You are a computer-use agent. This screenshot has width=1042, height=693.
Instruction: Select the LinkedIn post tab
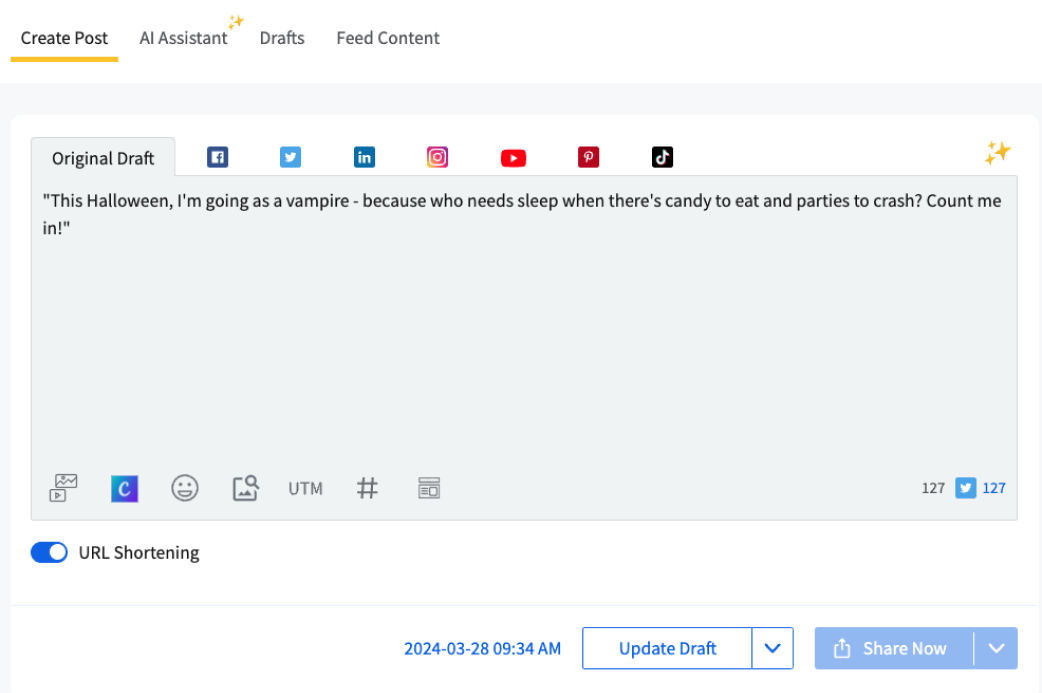click(x=364, y=157)
